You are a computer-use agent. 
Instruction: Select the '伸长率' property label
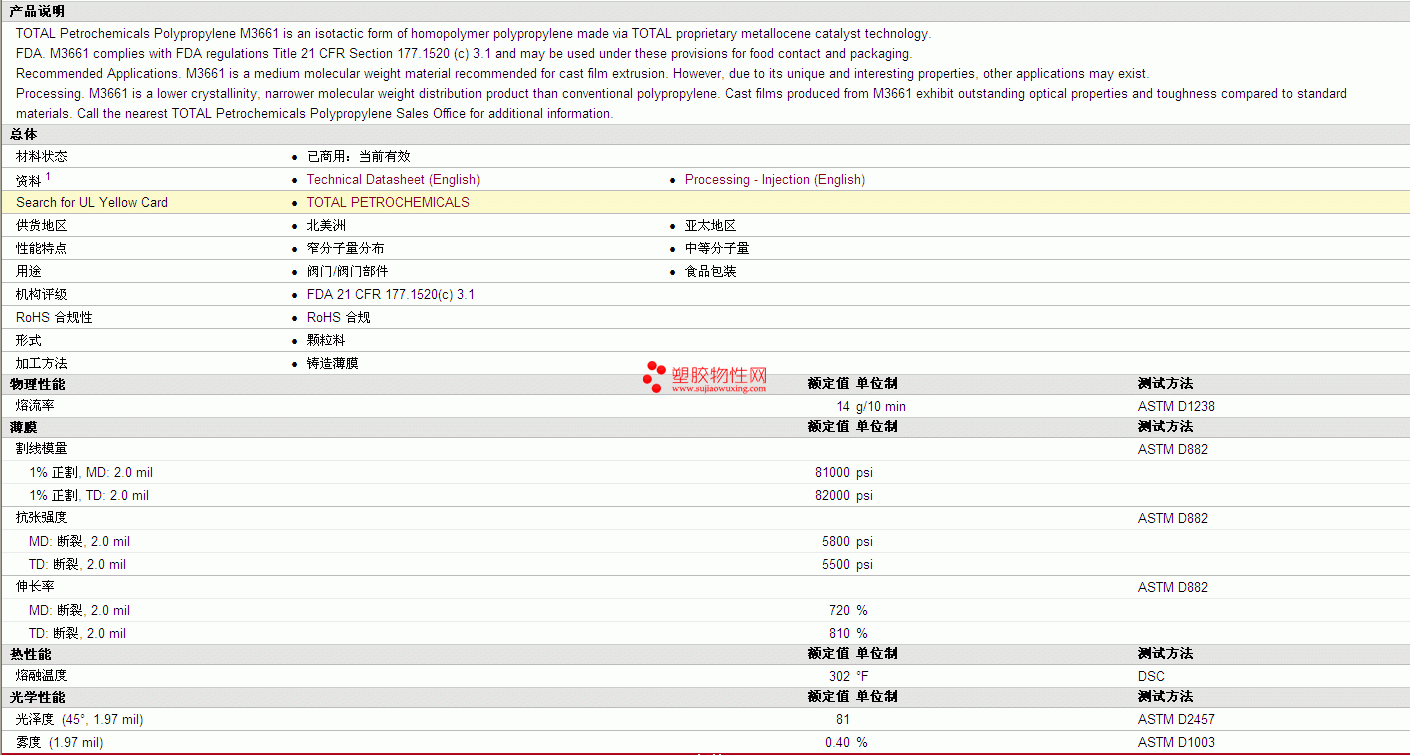point(35,587)
